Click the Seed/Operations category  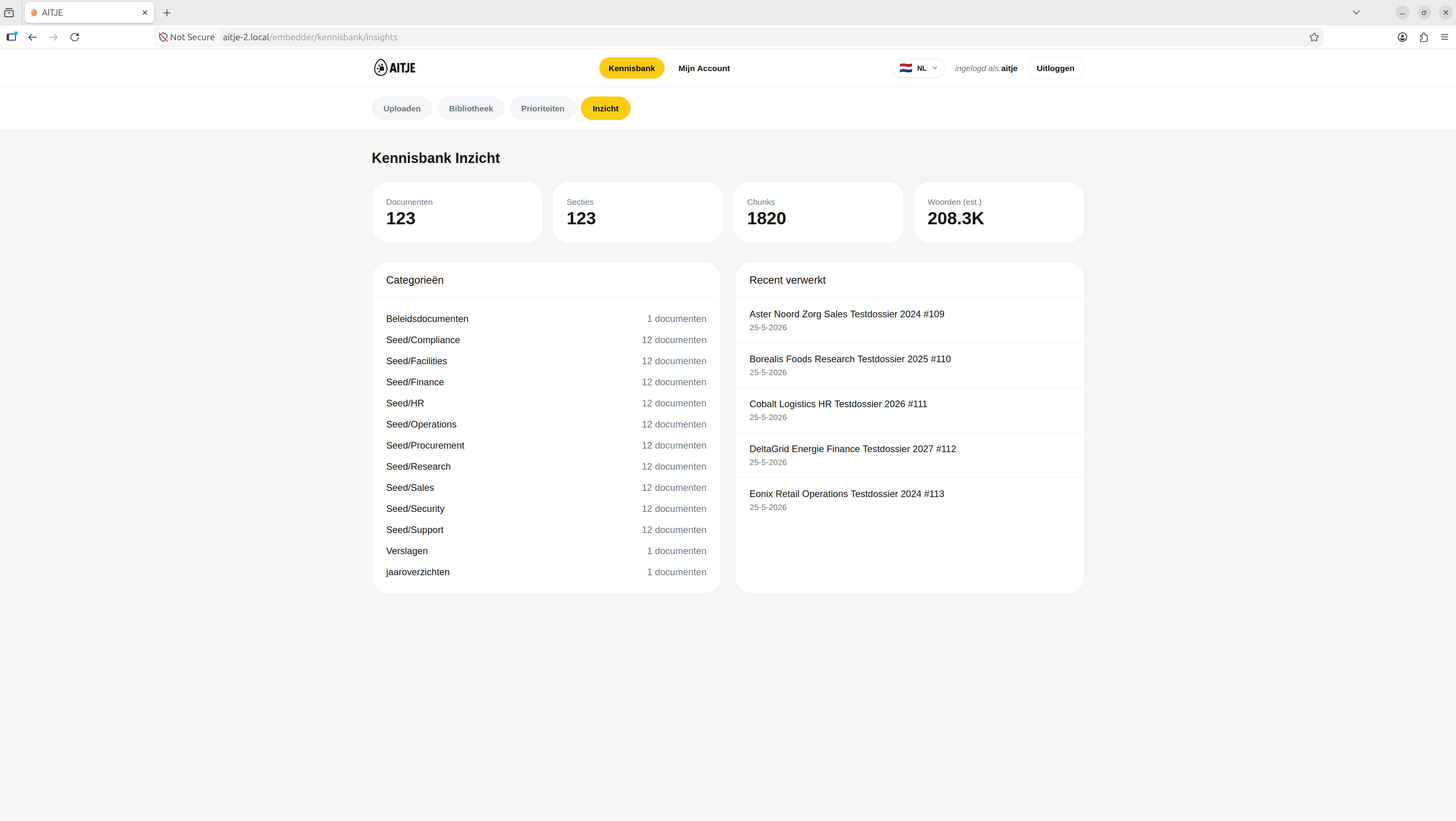click(x=546, y=424)
